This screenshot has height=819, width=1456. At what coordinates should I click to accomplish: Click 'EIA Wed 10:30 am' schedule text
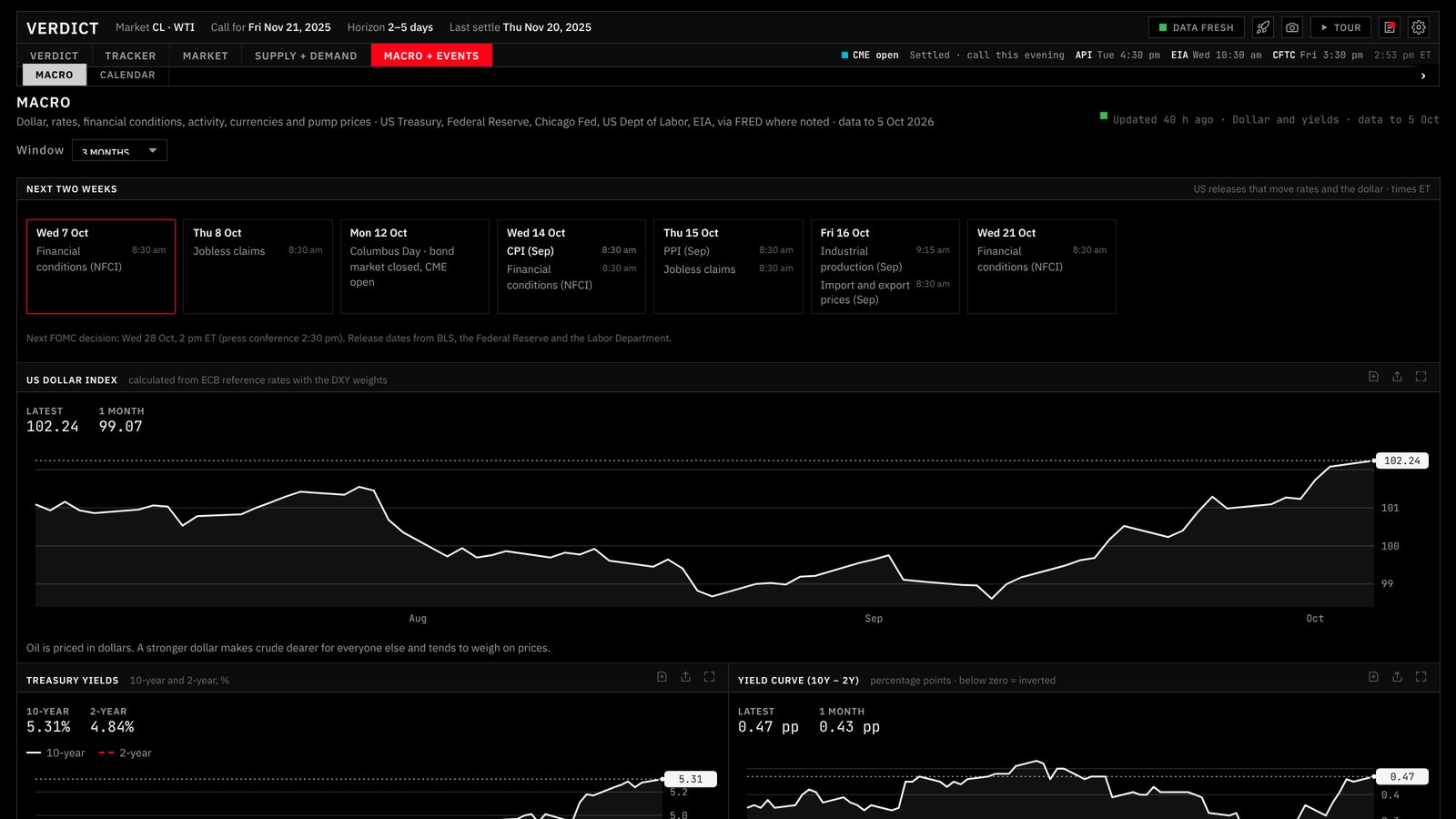coord(1216,56)
